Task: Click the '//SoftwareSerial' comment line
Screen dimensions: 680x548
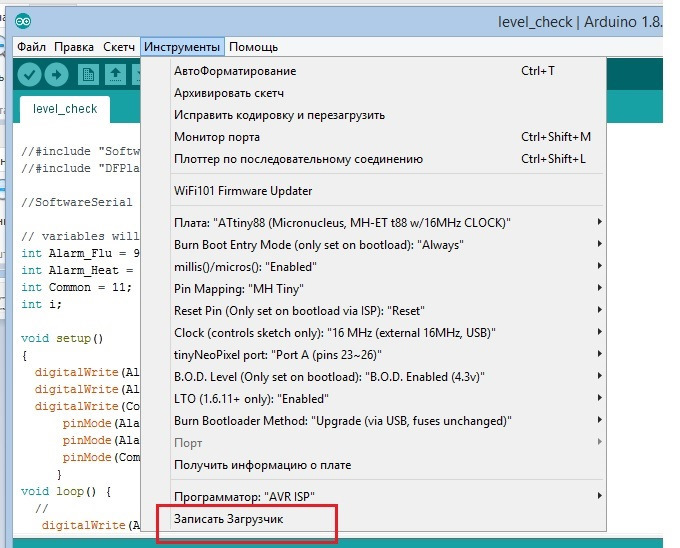Action: pos(77,202)
